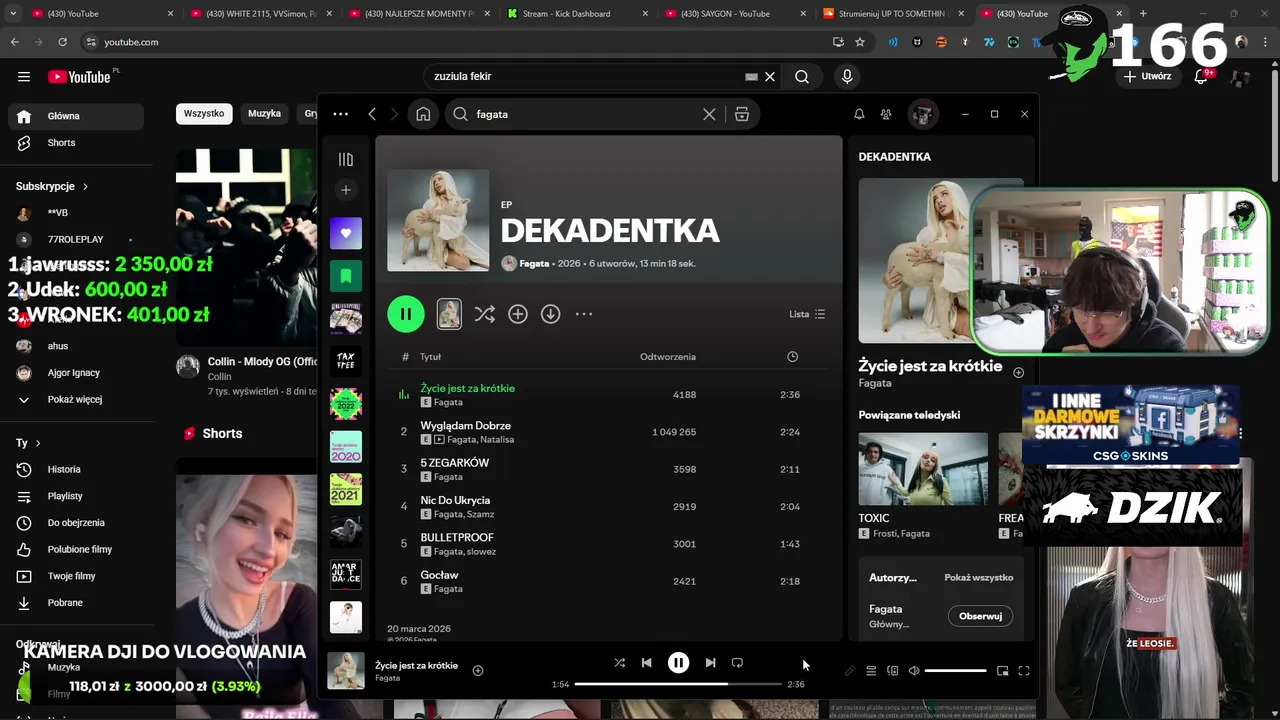Open the Utwórz create menu on YouTube
This screenshot has height=720, width=1280.
(1147, 76)
